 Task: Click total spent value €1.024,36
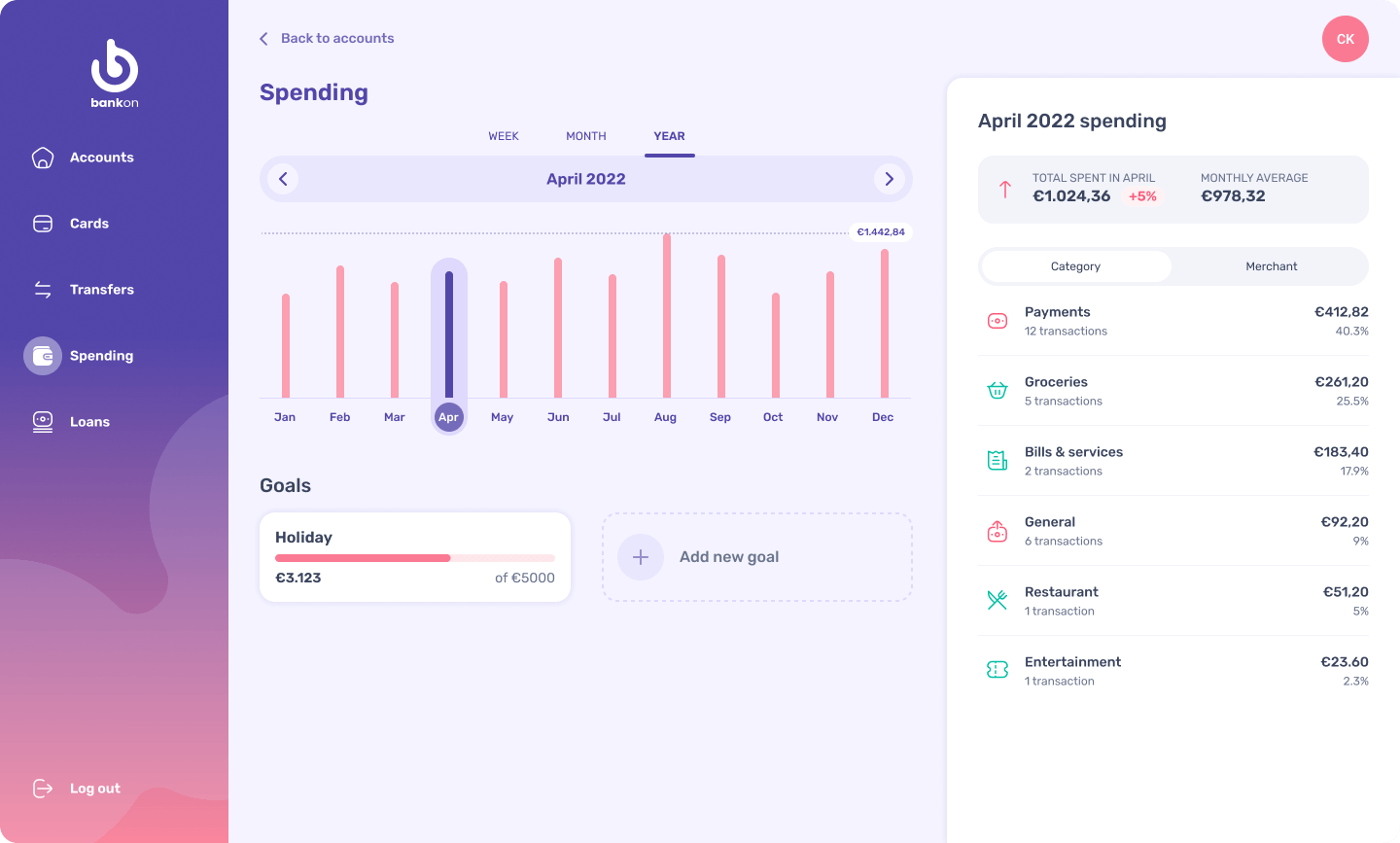coord(1071,196)
